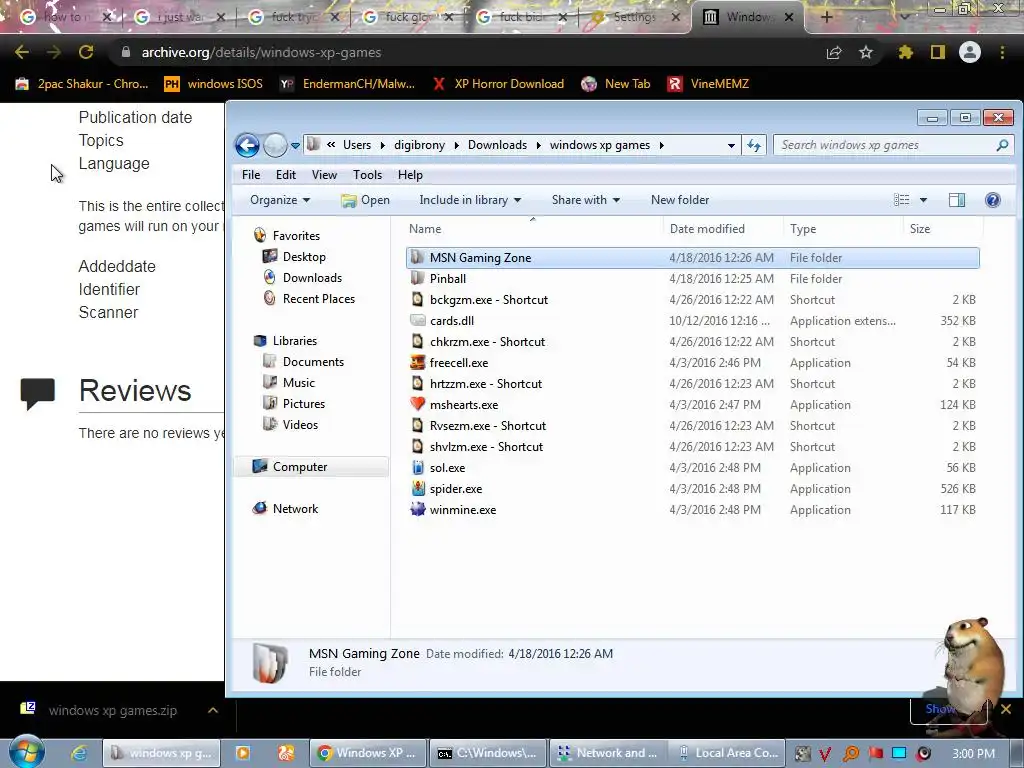This screenshot has height=768, width=1024.
Task: Open the view options dropdown arrow
Action: pyautogui.click(x=923, y=200)
